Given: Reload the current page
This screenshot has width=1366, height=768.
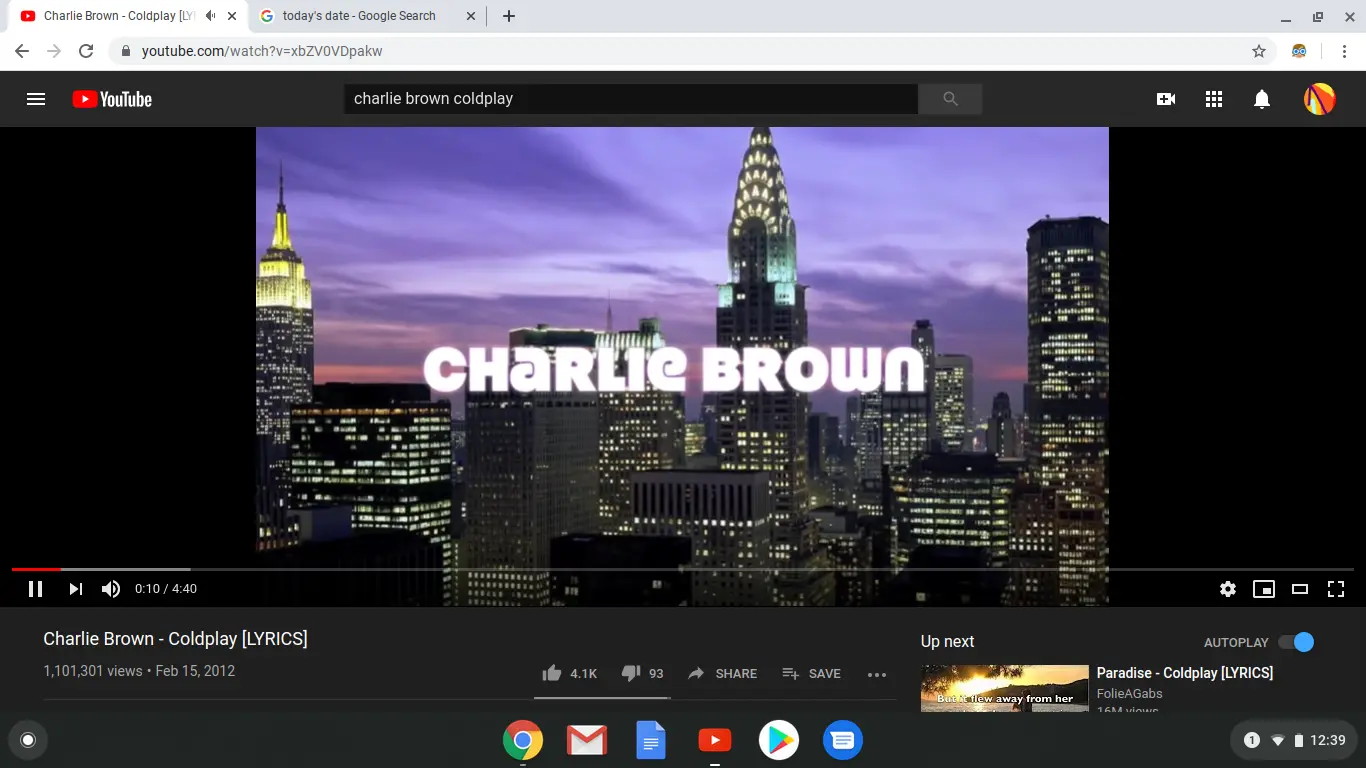Looking at the screenshot, I should [x=86, y=51].
